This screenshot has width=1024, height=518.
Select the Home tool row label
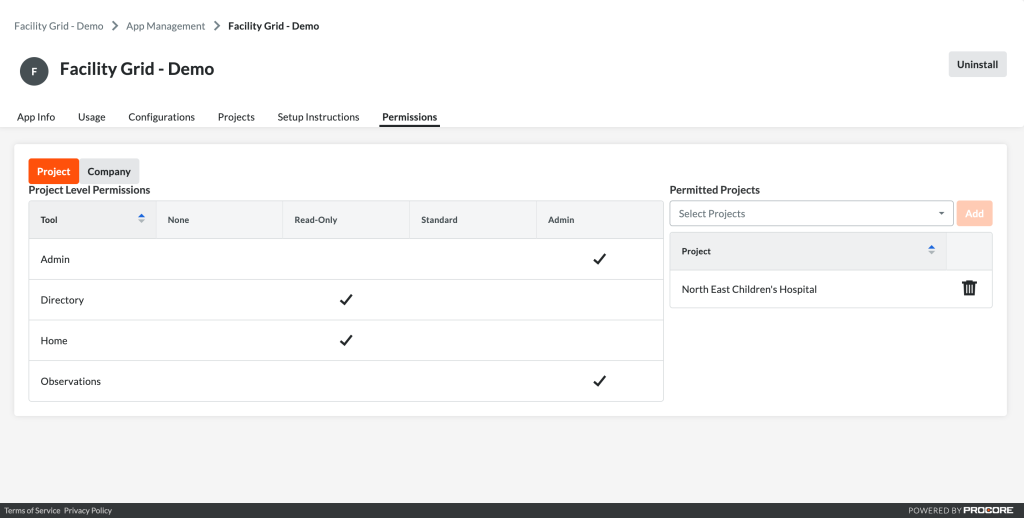pos(54,340)
